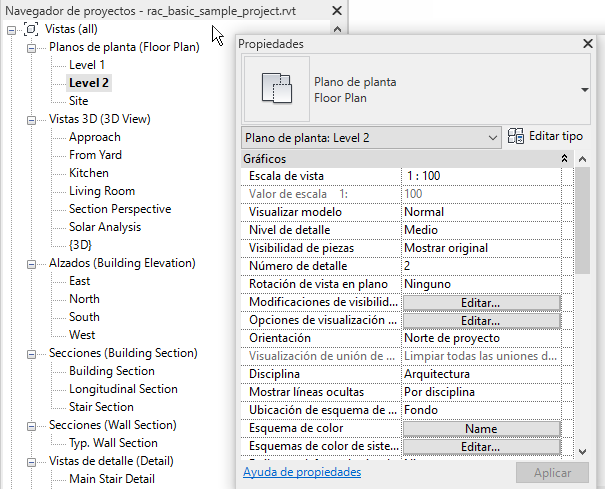The image size is (605, 489).
Task: Collapse the Planos de planta tree node
Action: [x=31, y=47]
